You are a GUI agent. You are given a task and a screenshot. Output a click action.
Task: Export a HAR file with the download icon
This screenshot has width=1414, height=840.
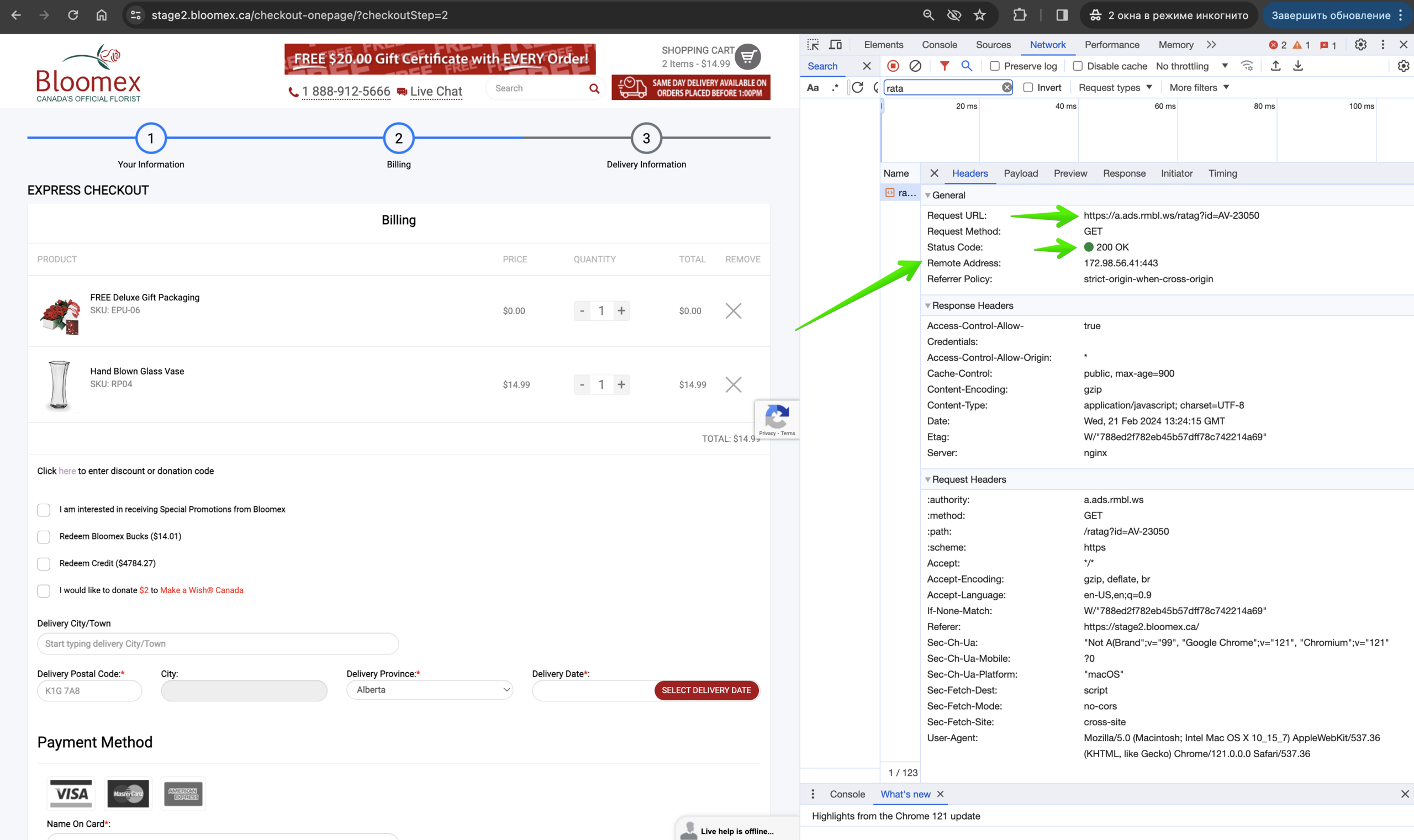point(1298,66)
